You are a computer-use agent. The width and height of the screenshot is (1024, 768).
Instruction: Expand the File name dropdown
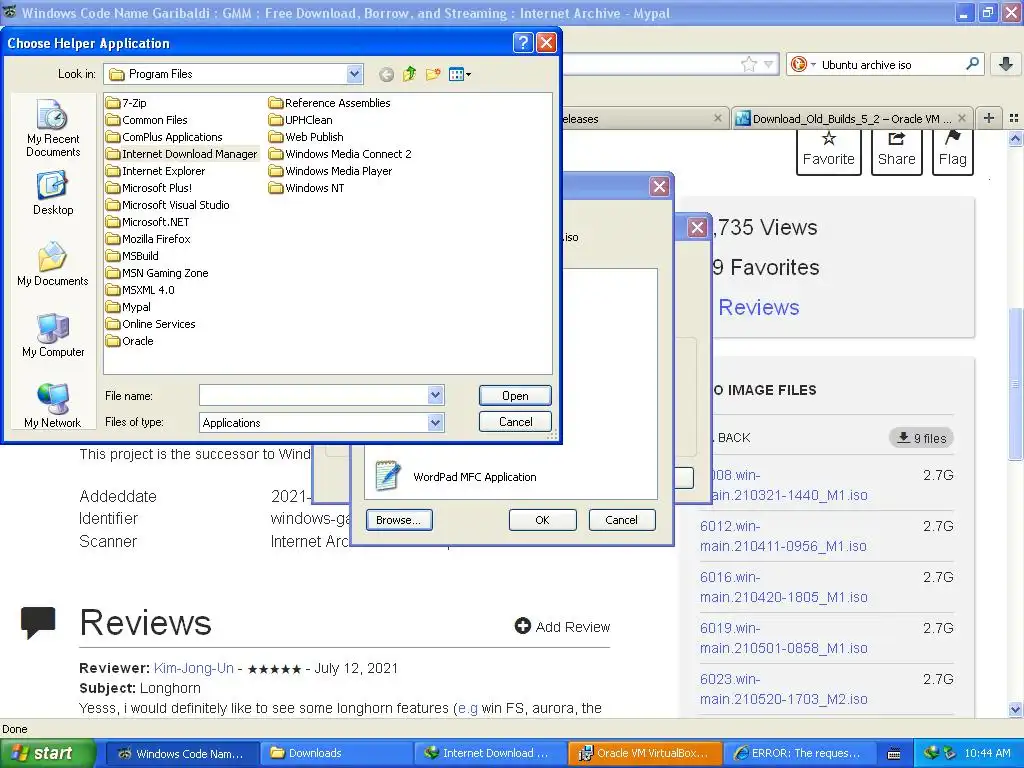[436, 395]
